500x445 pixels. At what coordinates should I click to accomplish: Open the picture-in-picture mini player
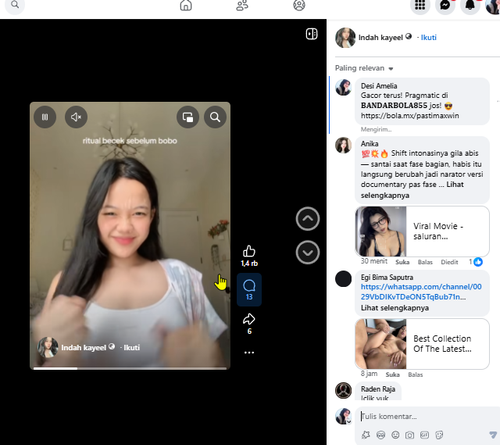(188, 117)
